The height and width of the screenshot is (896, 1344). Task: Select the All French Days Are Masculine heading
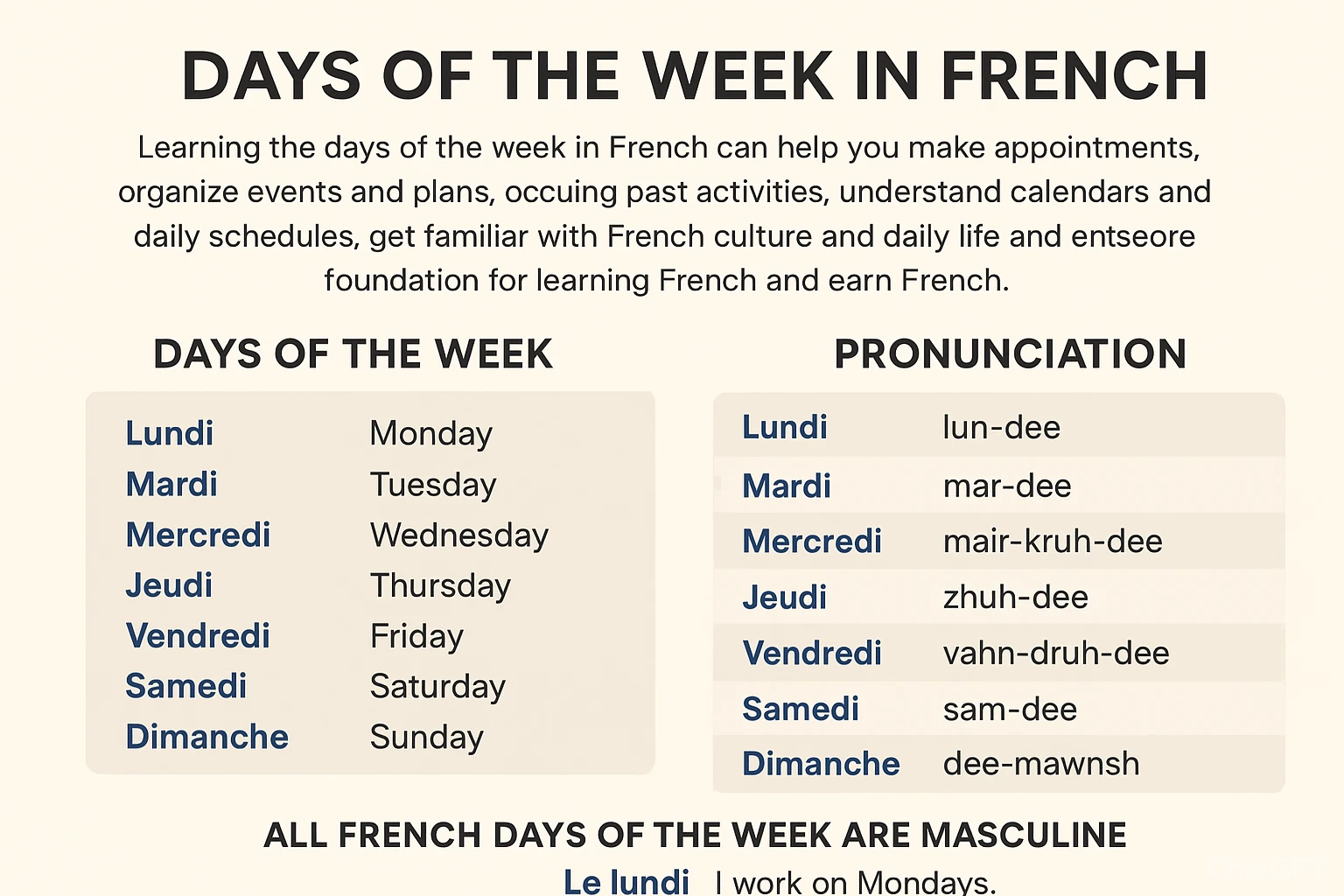(696, 835)
